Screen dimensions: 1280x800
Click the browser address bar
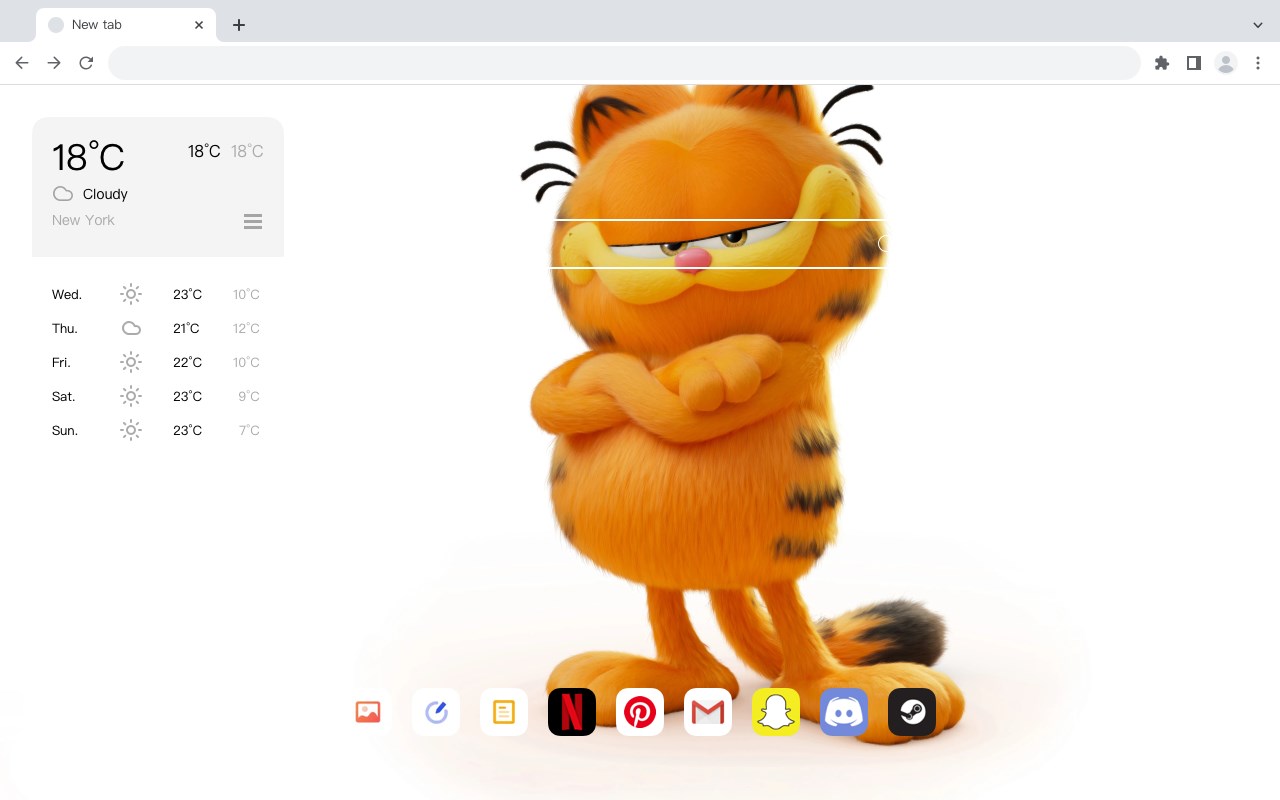tap(624, 63)
